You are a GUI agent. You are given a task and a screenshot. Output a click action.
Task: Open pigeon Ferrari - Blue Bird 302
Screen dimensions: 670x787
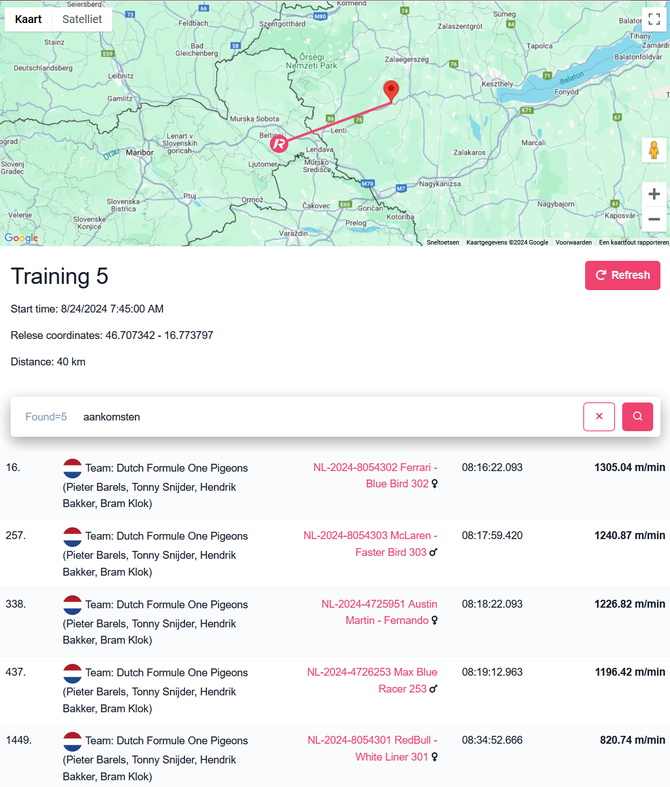[375, 476]
